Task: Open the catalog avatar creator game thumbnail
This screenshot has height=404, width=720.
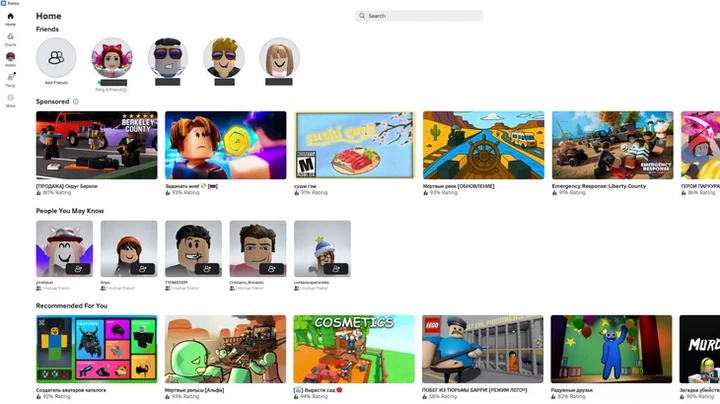Action: pos(97,349)
